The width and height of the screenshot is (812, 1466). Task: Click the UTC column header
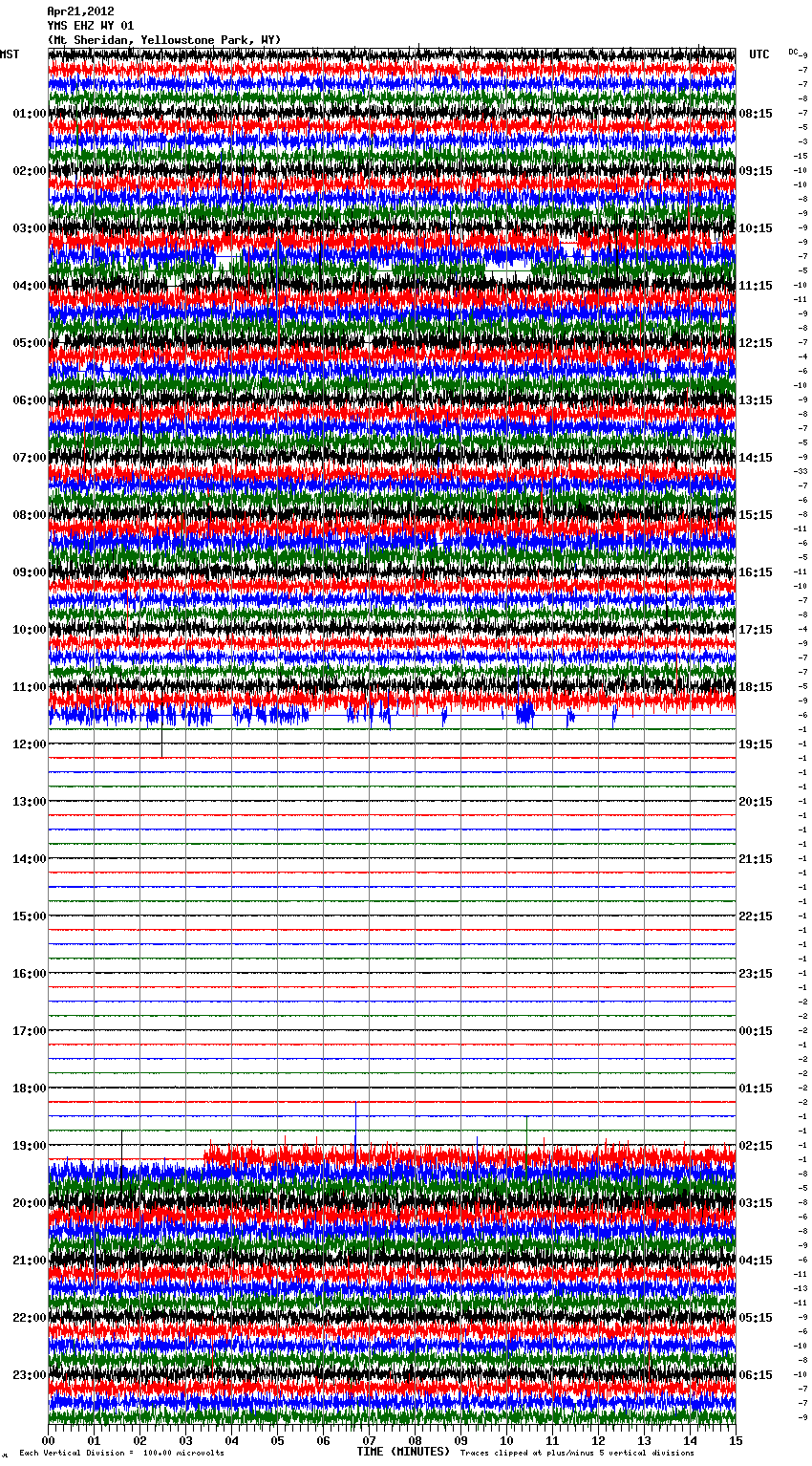tap(759, 54)
